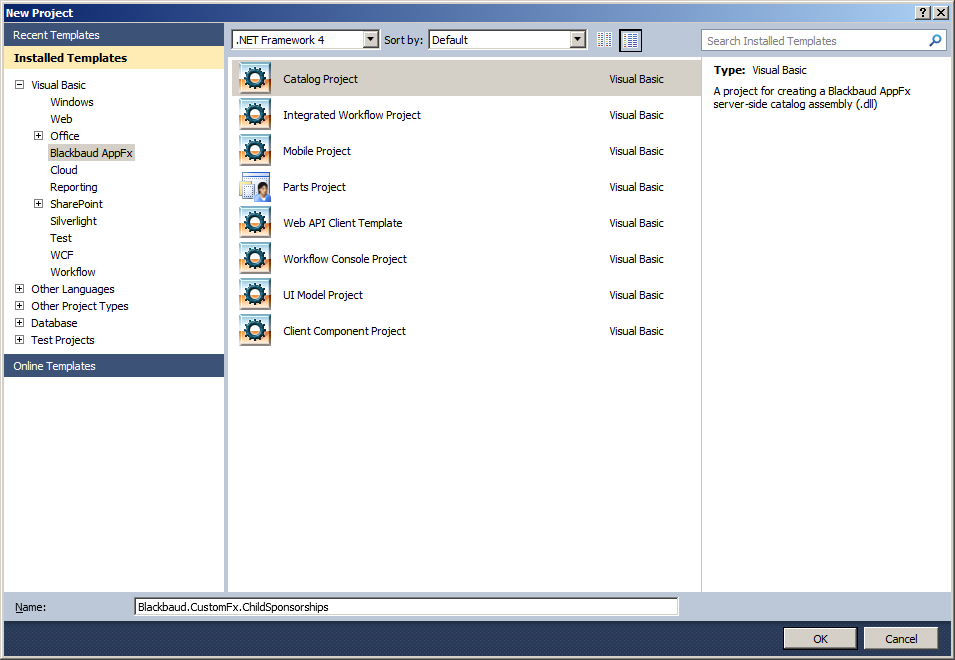Collapse the Visual Basic tree node
The image size is (955, 660).
(19, 85)
